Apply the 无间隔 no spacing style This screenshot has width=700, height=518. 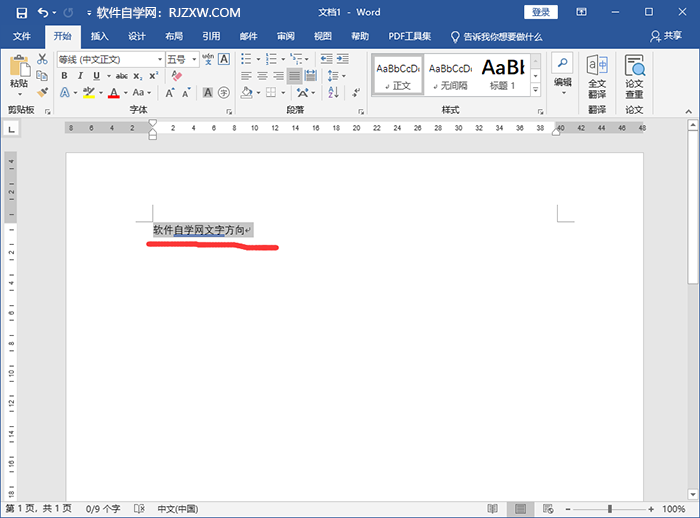pos(450,75)
